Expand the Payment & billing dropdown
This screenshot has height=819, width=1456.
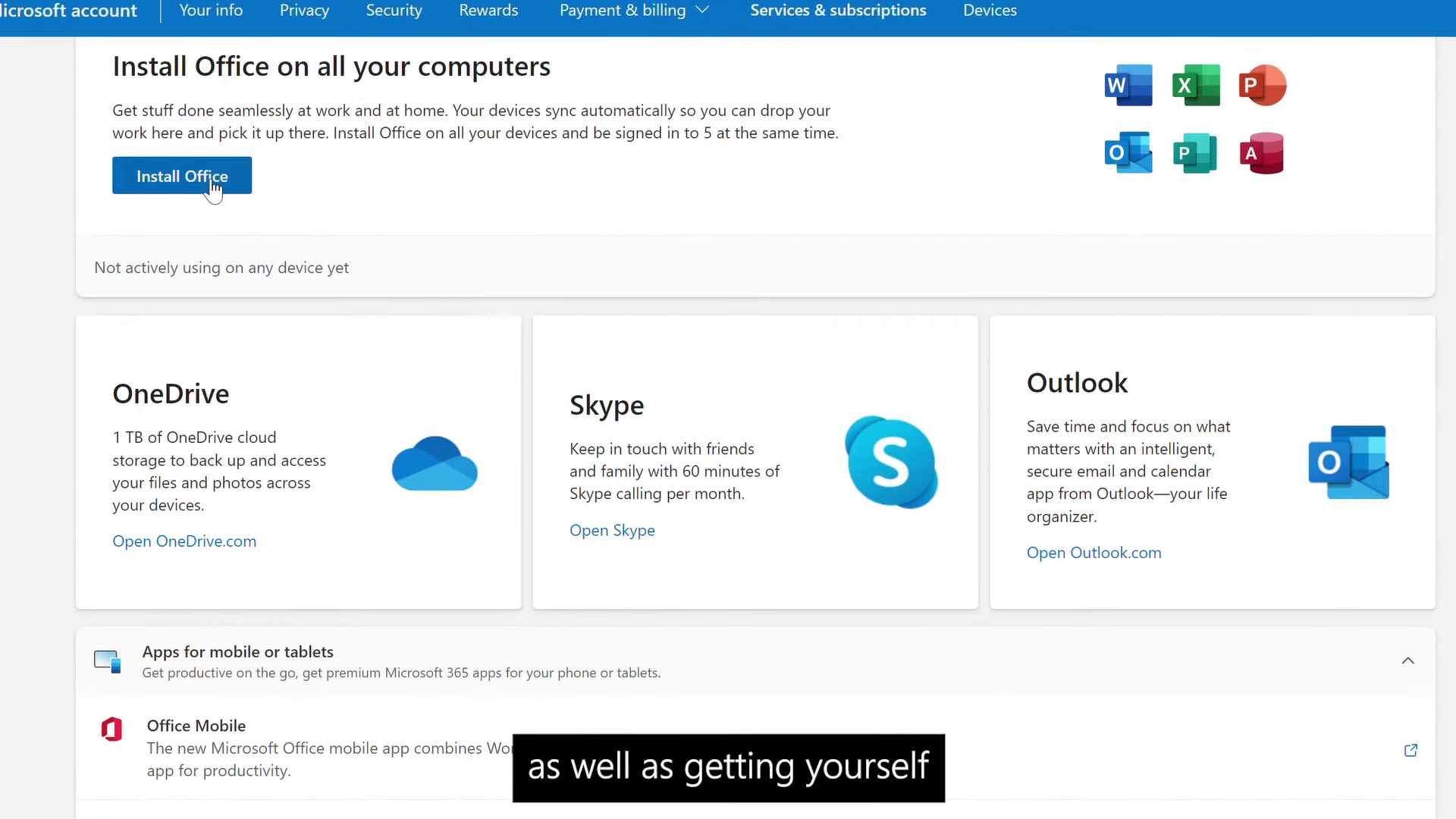(634, 11)
